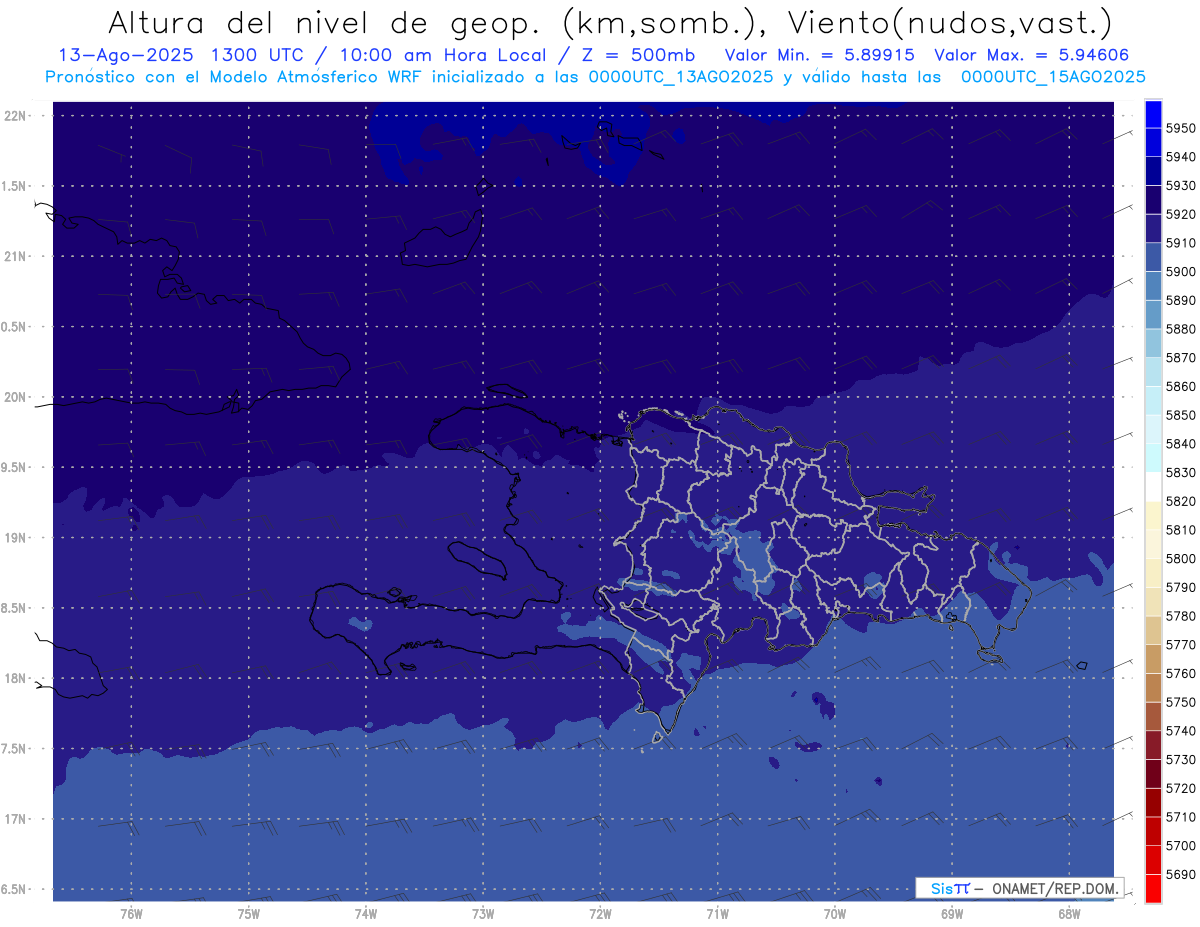The image size is (1200, 927).
Task: Select the "Valor Max. = 5.94606" text
Action: tap(1031, 55)
